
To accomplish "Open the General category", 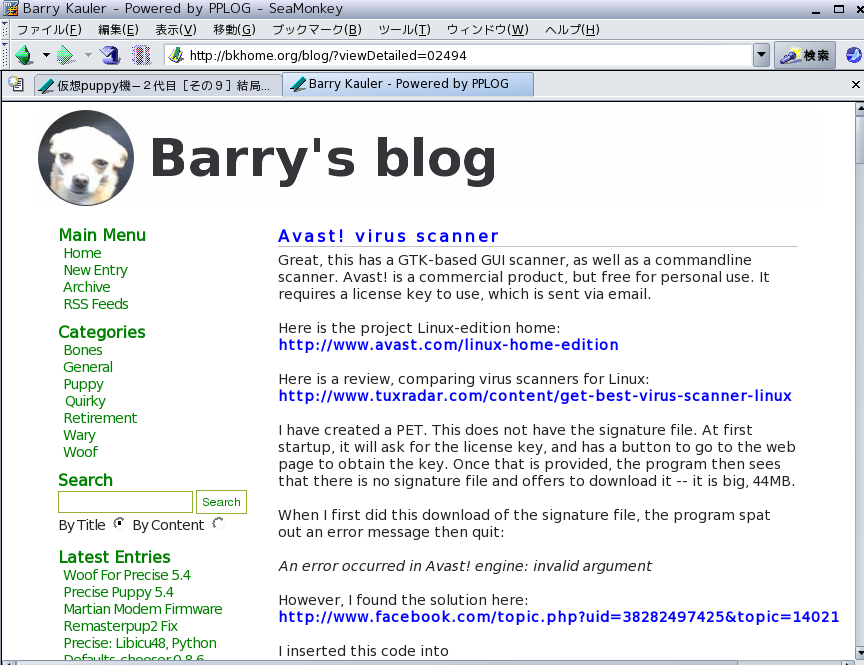I will [88, 367].
